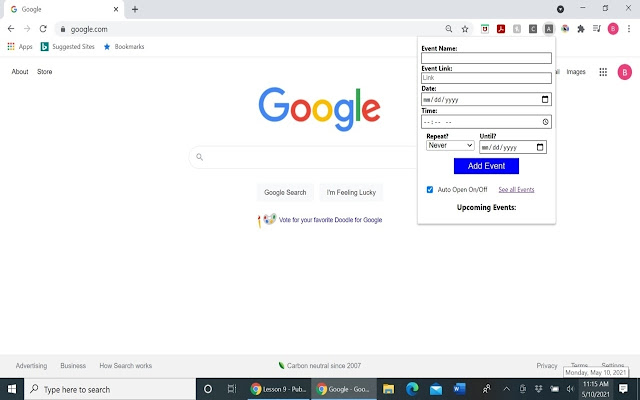Open the Windows notification center

click(623, 388)
